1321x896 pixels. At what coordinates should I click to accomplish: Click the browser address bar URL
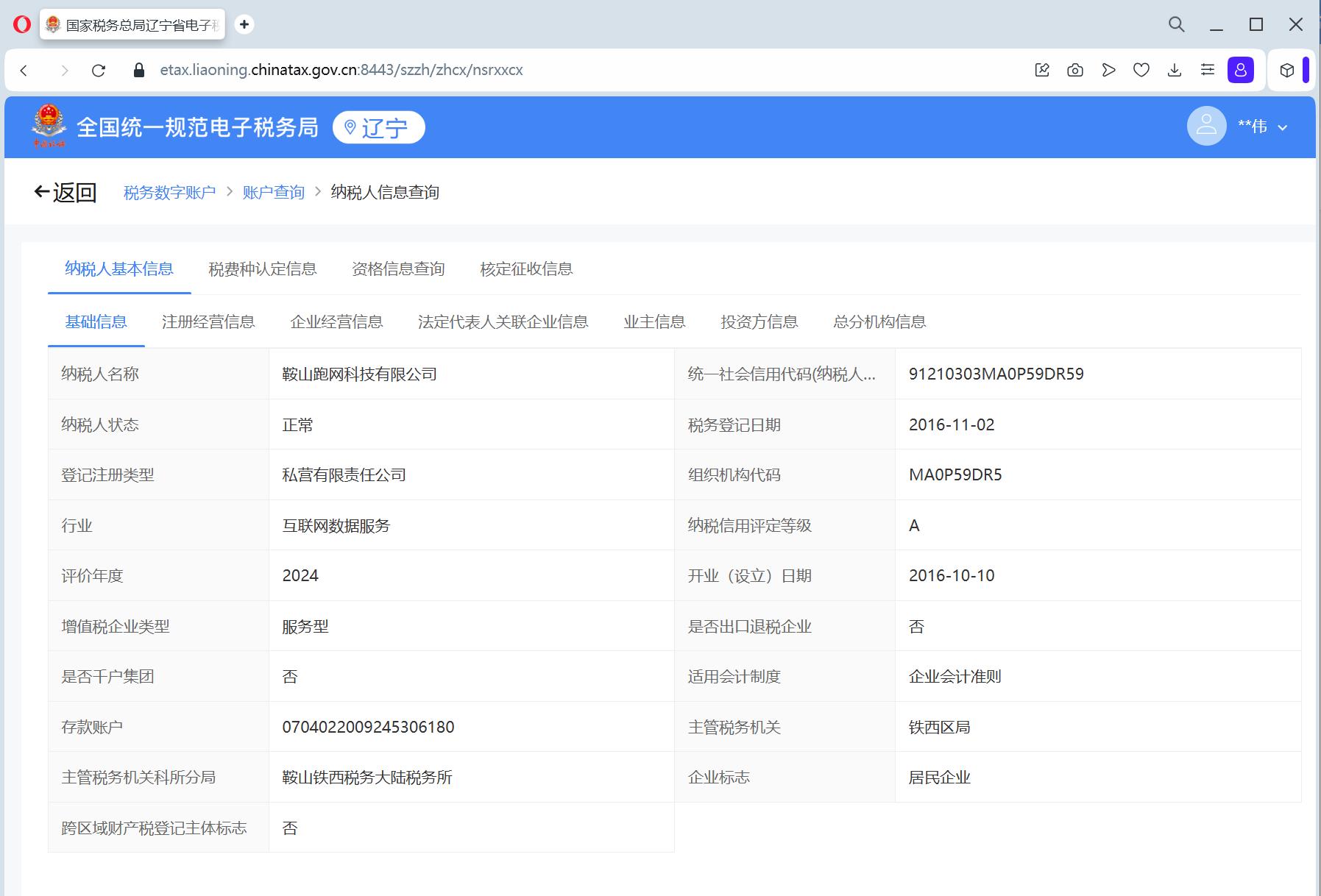pos(341,71)
